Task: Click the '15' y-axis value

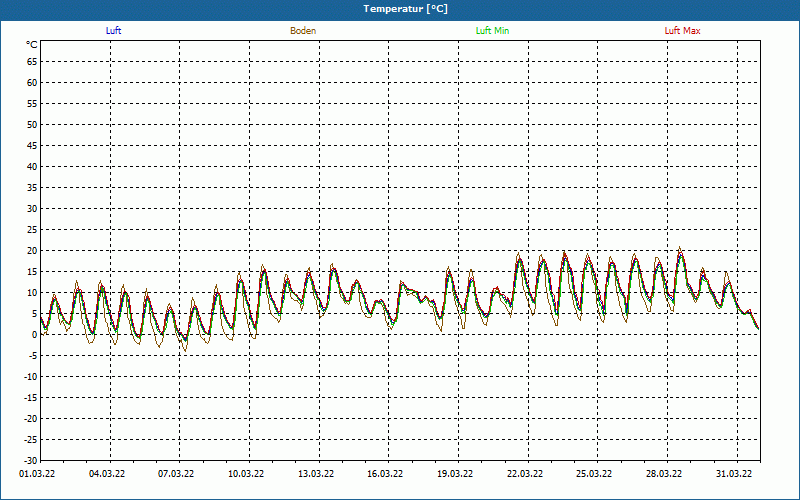Action: coord(32,272)
